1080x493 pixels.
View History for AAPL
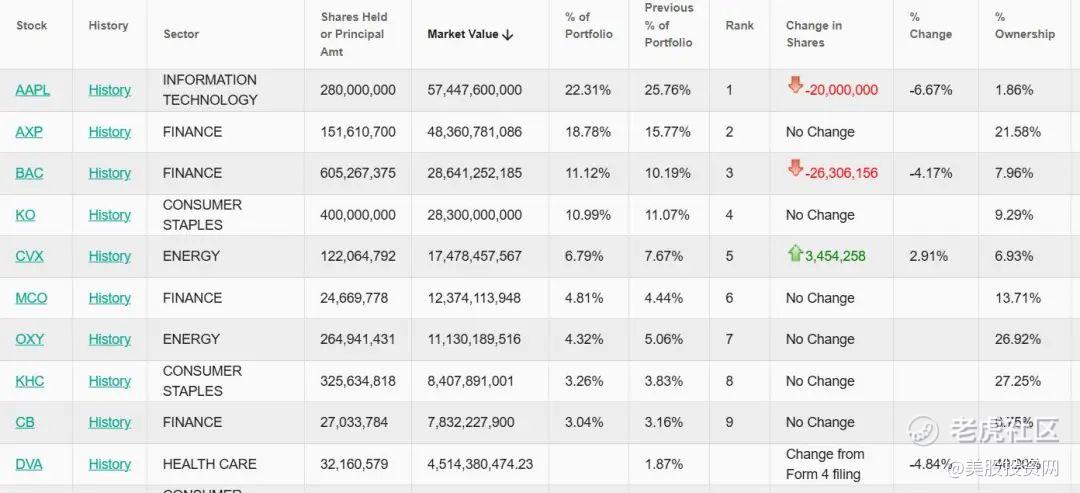109,90
